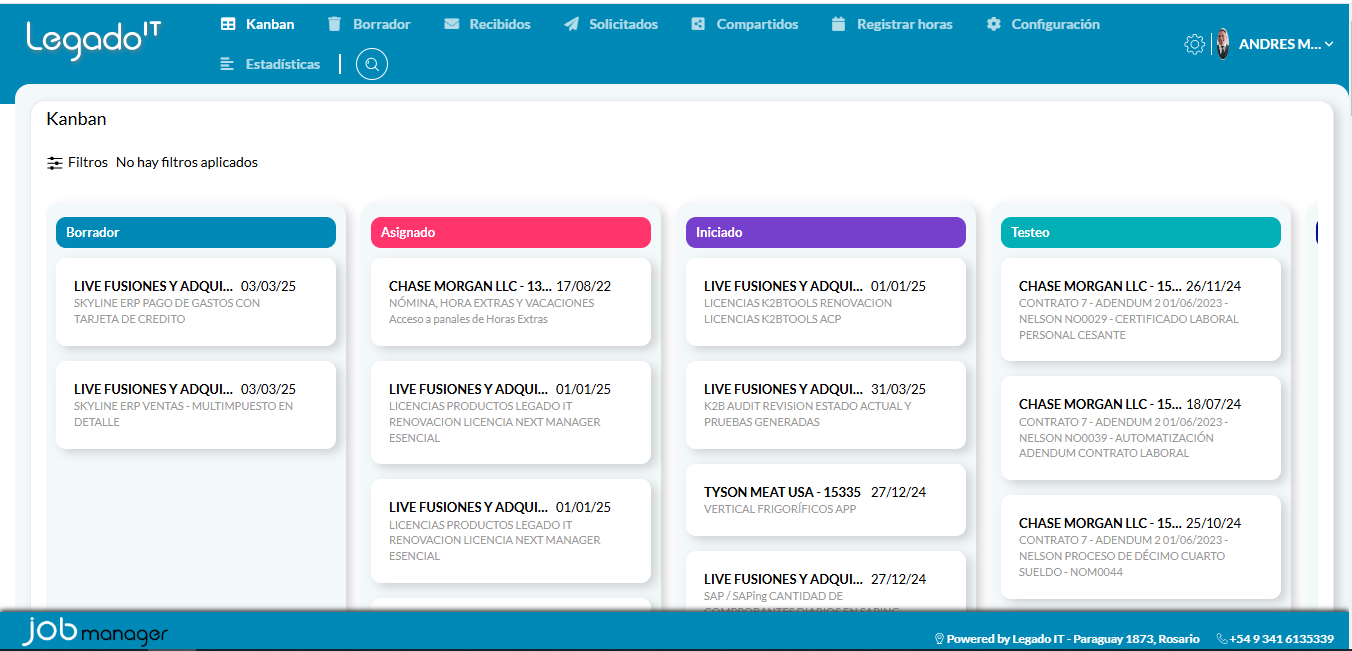Open the Registrar horas menu item
This screenshot has height=651, width=1352.
point(892,24)
